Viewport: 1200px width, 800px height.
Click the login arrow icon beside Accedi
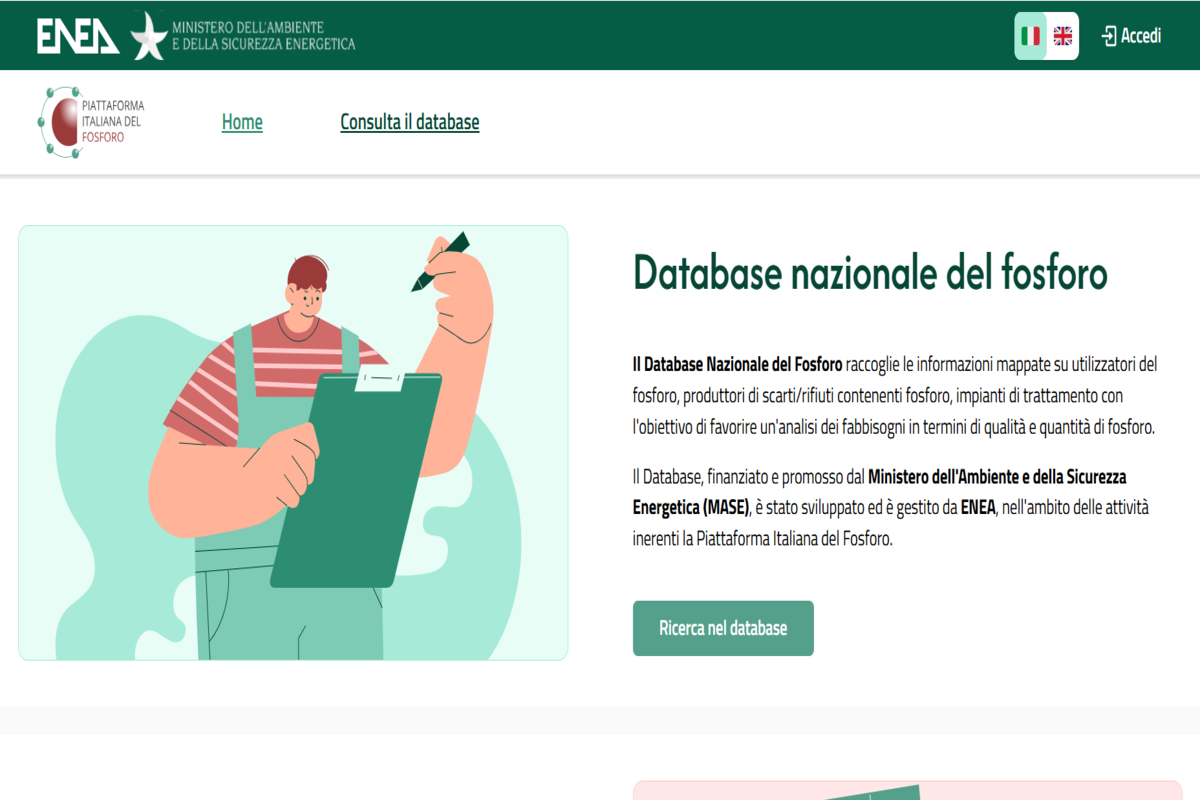(x=1108, y=35)
